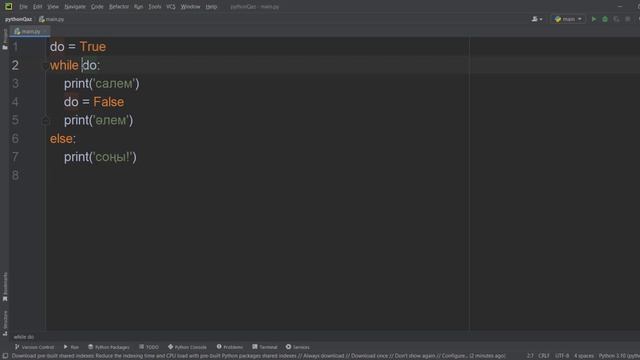Open the Problems tool window
This screenshot has height=360, width=640.
pyautogui.click(x=230, y=347)
